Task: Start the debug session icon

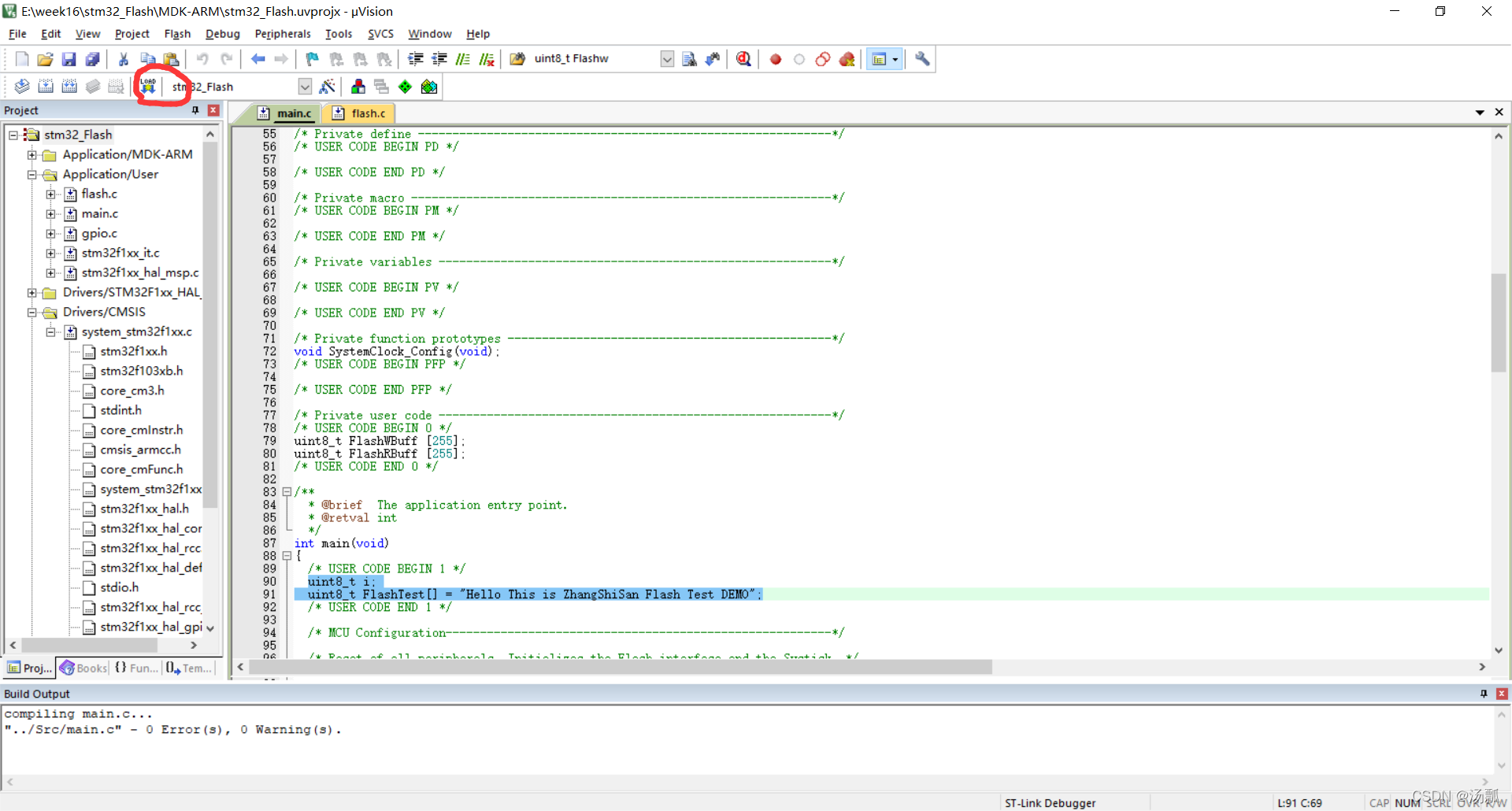Action: pos(743,59)
